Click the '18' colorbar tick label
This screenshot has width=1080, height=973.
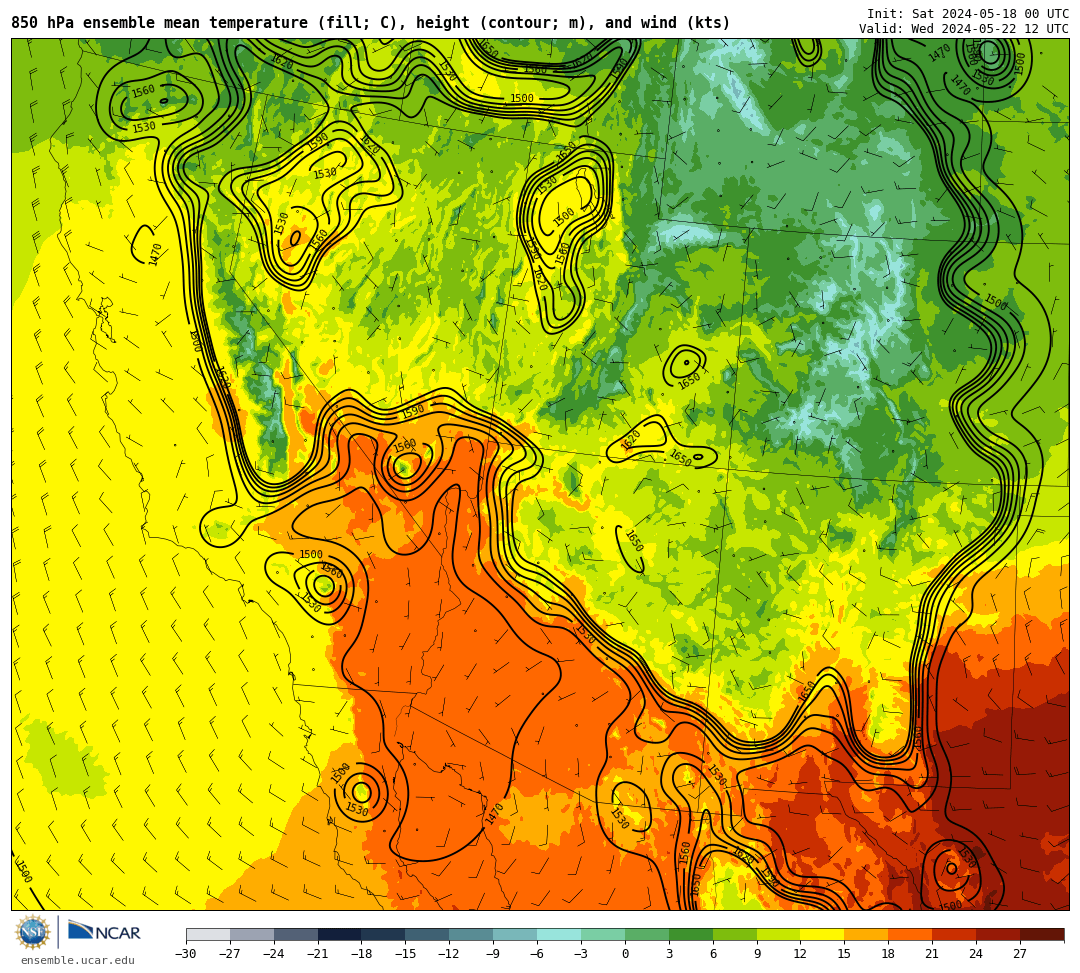(889, 954)
